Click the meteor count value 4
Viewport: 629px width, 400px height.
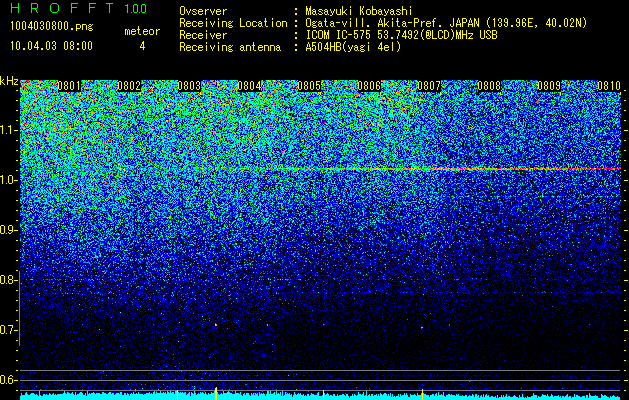pyautogui.click(x=142, y=46)
